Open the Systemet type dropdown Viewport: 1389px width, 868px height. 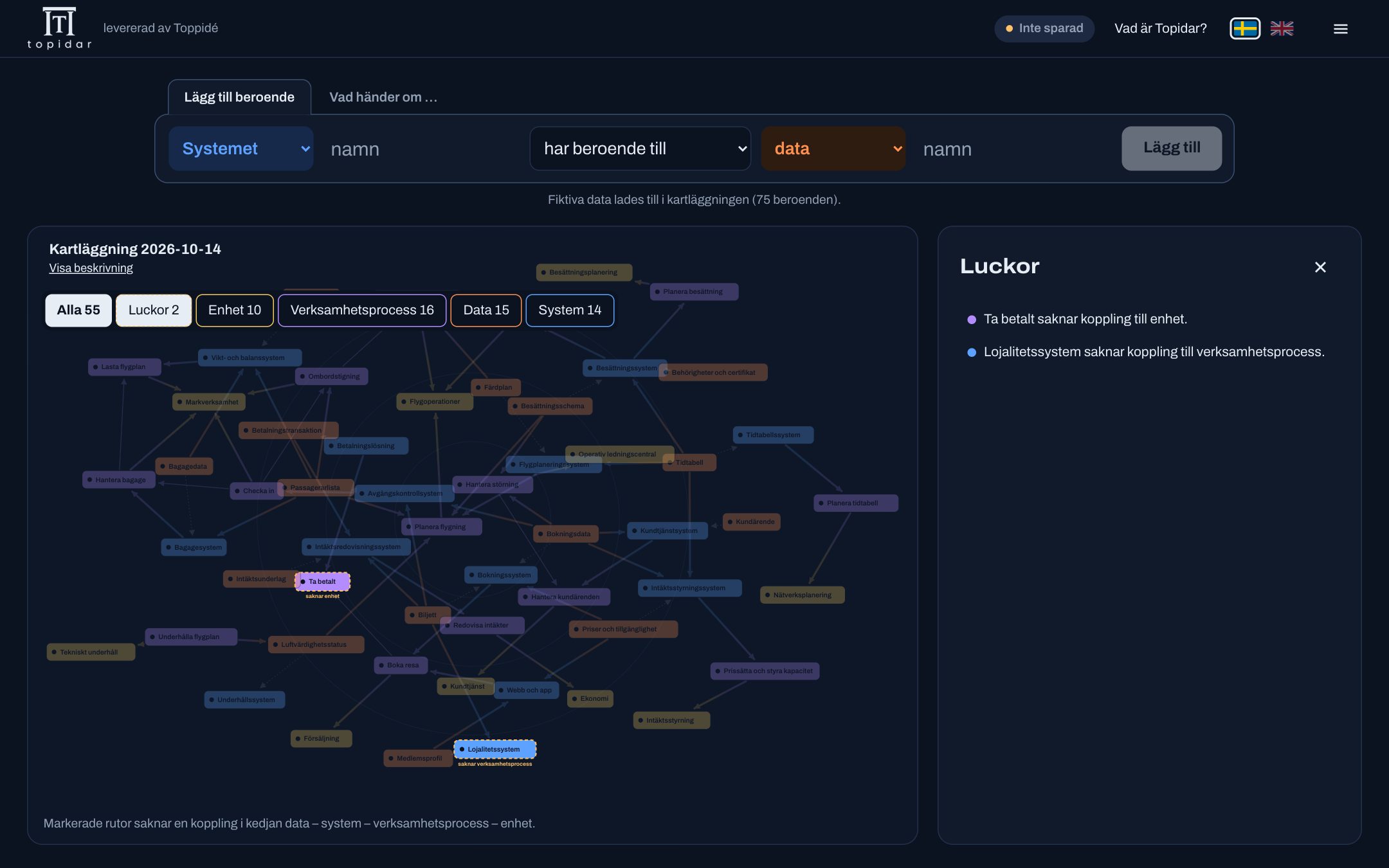coord(241,149)
